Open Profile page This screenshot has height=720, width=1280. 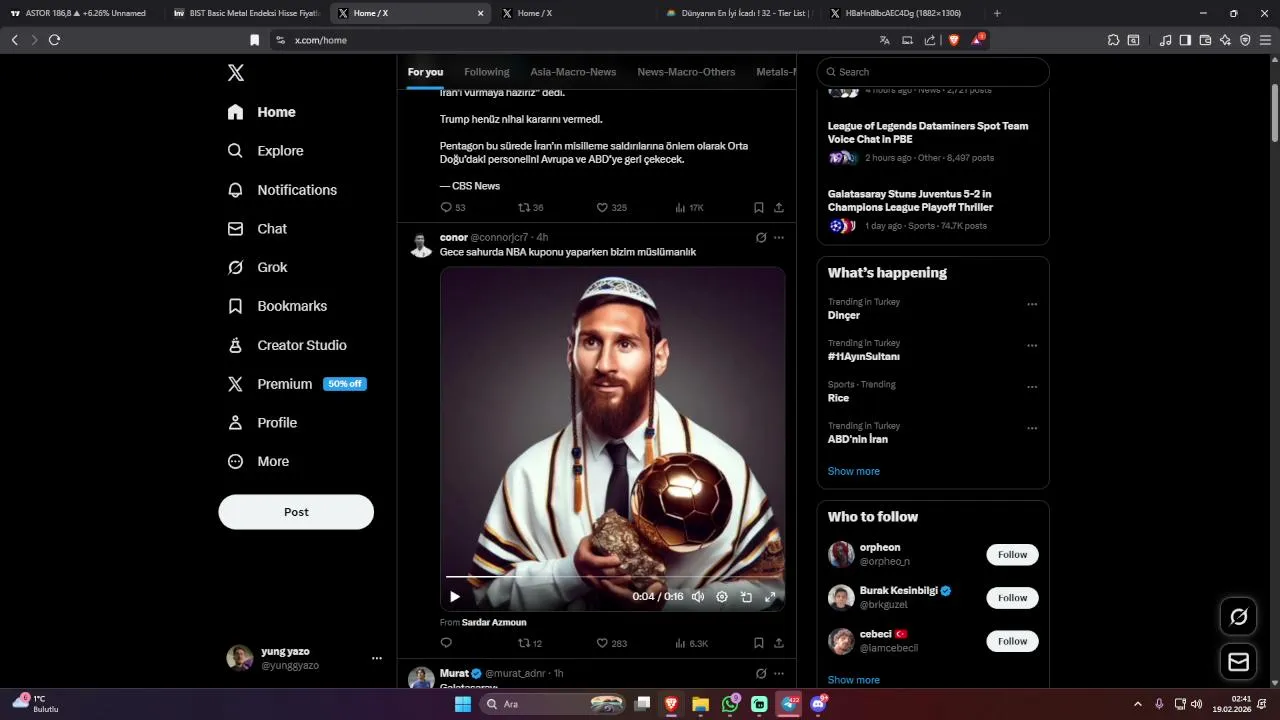tap(263, 423)
